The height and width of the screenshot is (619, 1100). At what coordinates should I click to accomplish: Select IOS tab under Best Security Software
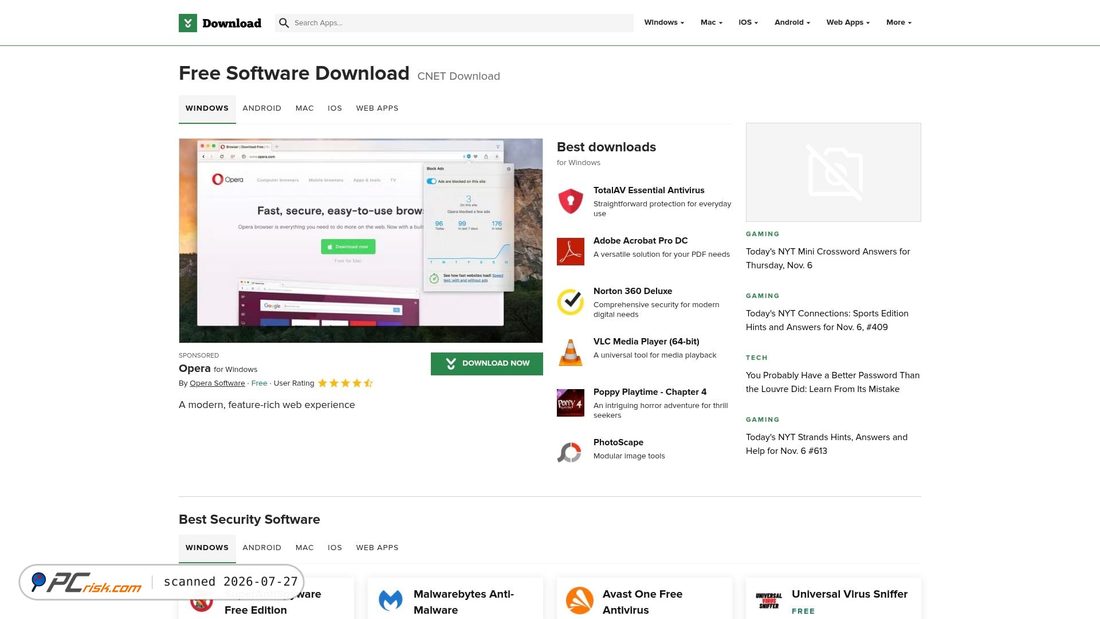click(335, 548)
